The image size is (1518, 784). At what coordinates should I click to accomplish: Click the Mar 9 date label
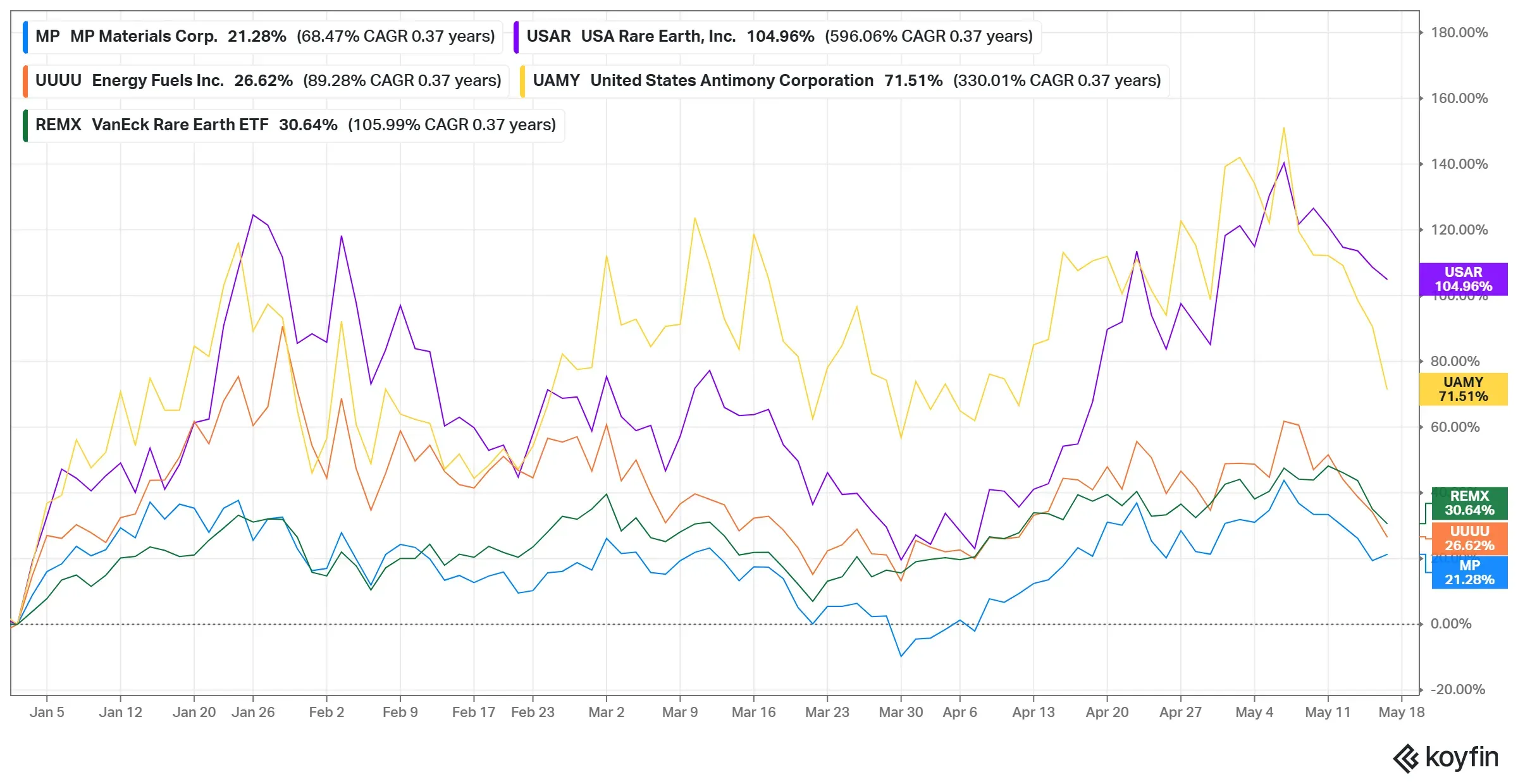(680, 713)
